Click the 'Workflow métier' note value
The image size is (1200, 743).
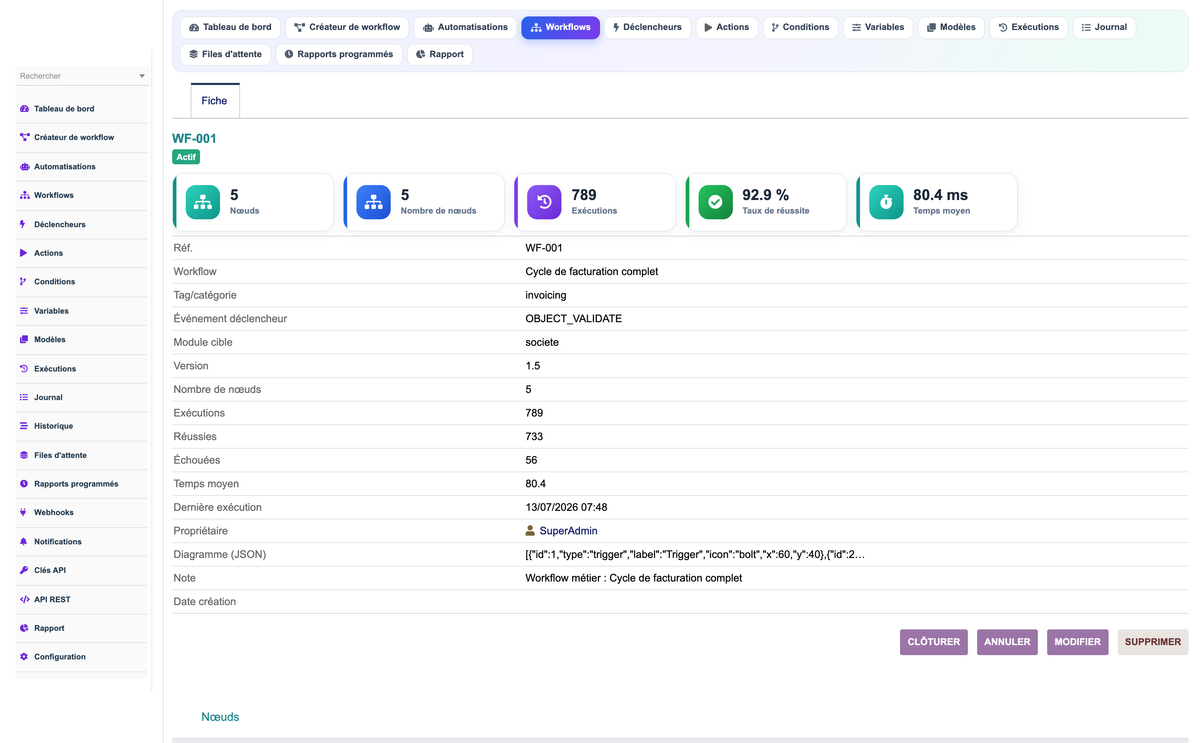tap(633, 578)
